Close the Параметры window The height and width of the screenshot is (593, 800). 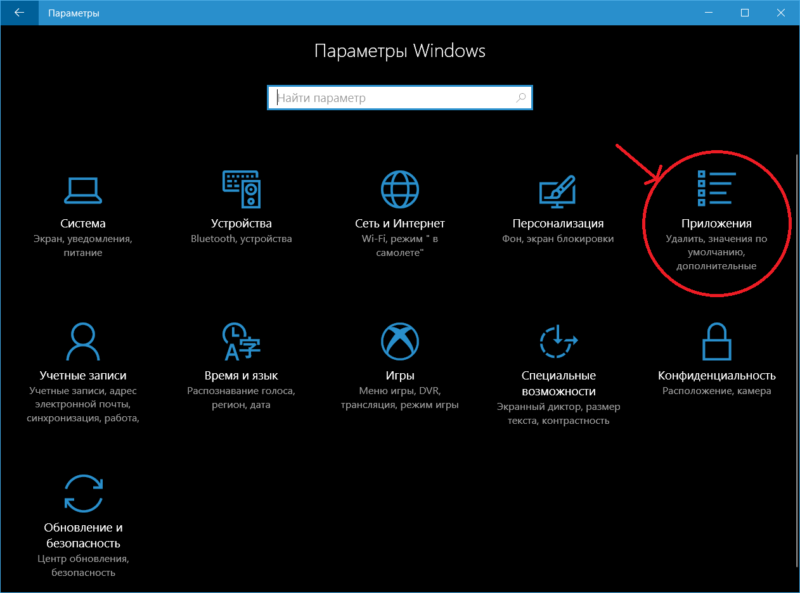point(781,13)
